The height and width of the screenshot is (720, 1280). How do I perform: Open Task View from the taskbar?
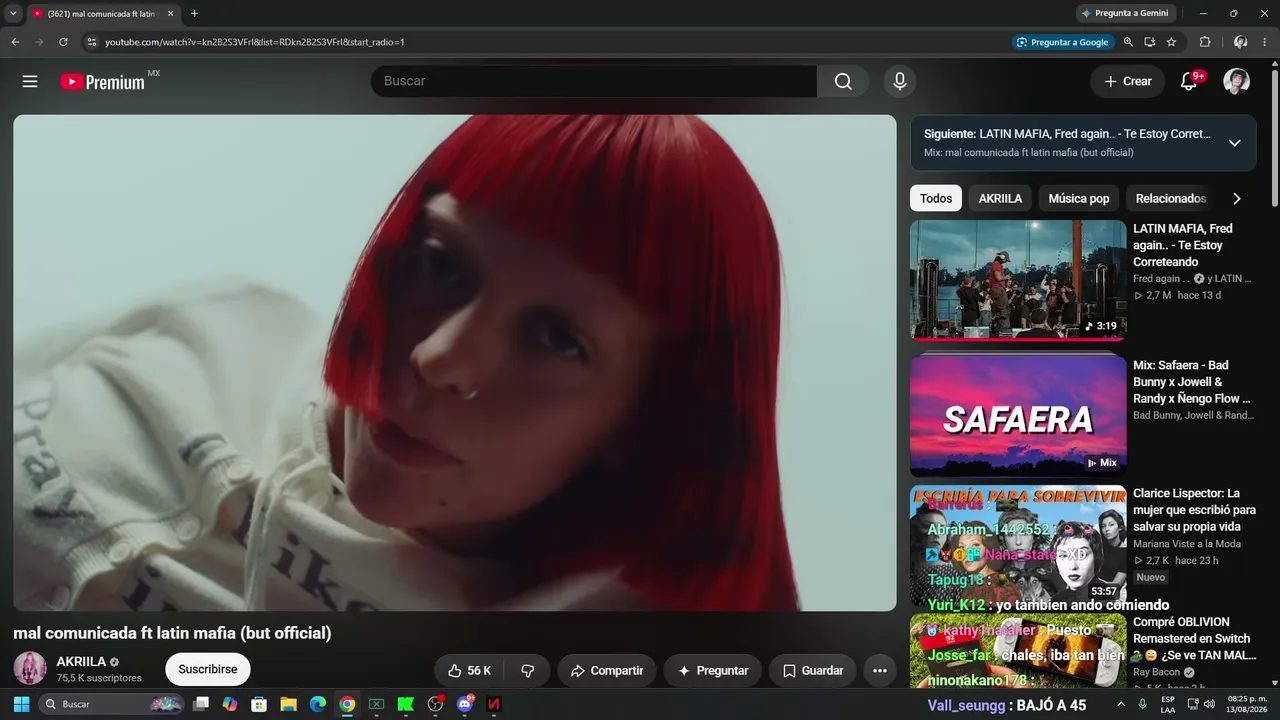[x=201, y=704]
